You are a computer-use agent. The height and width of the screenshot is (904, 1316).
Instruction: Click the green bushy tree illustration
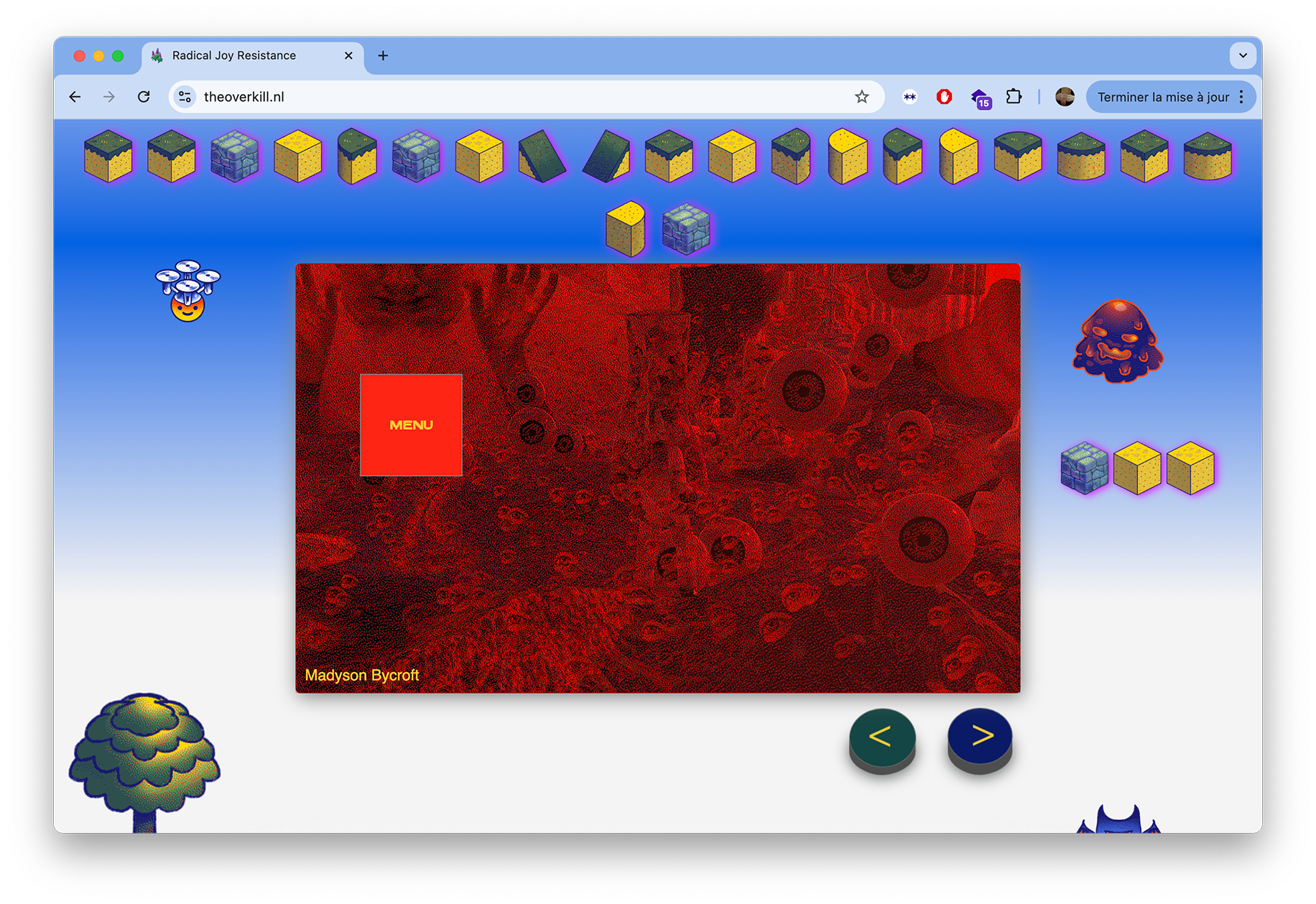[x=144, y=763]
